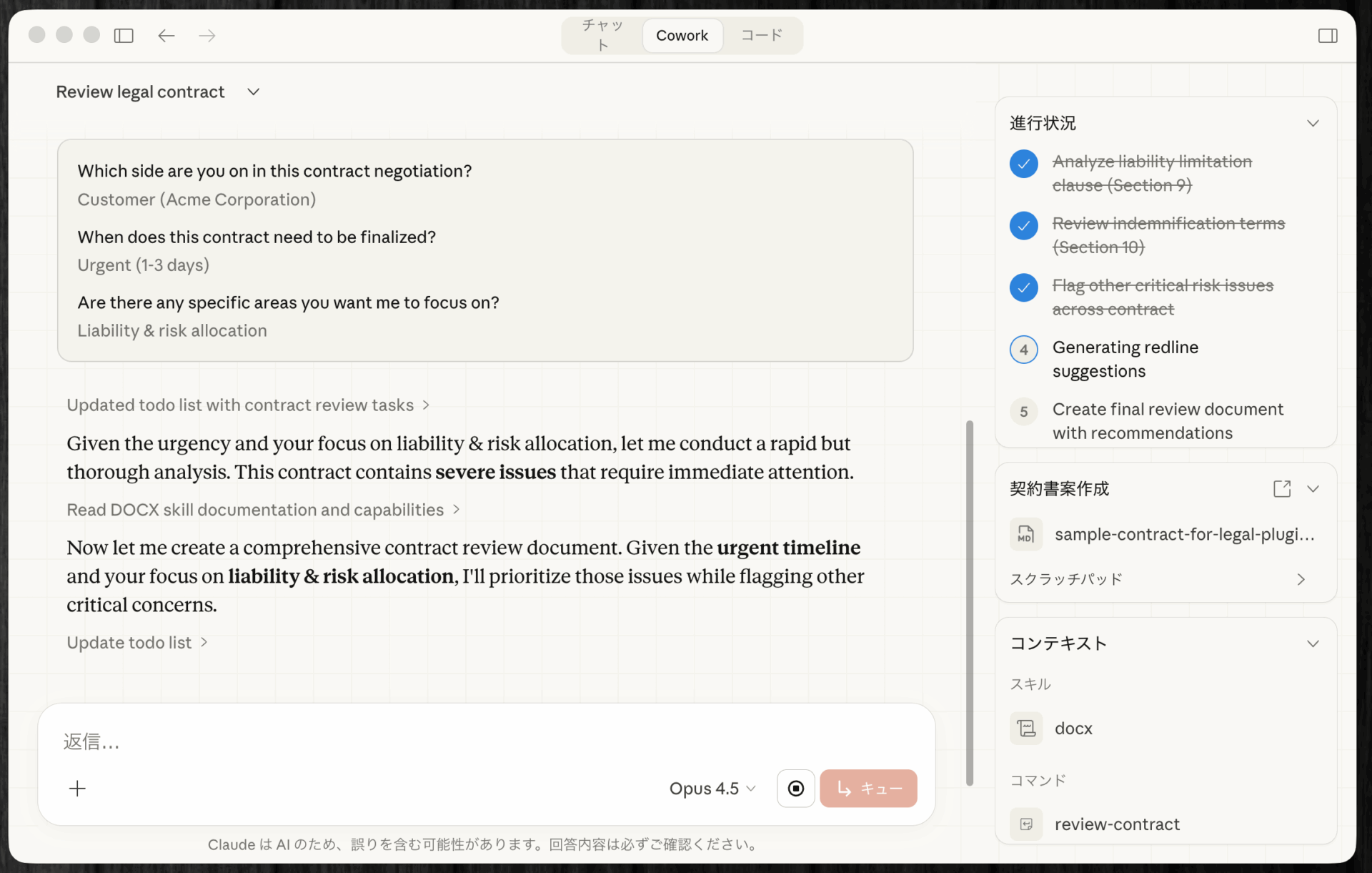Open the right panel icon top-right
1372x873 pixels.
click(1328, 35)
